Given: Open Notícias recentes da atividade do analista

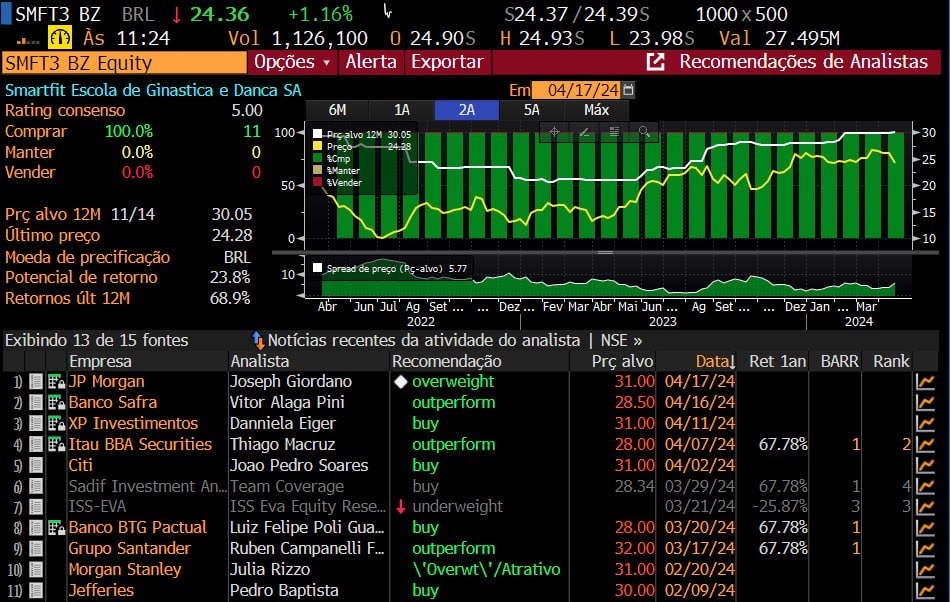Looking at the screenshot, I should pos(424,340).
